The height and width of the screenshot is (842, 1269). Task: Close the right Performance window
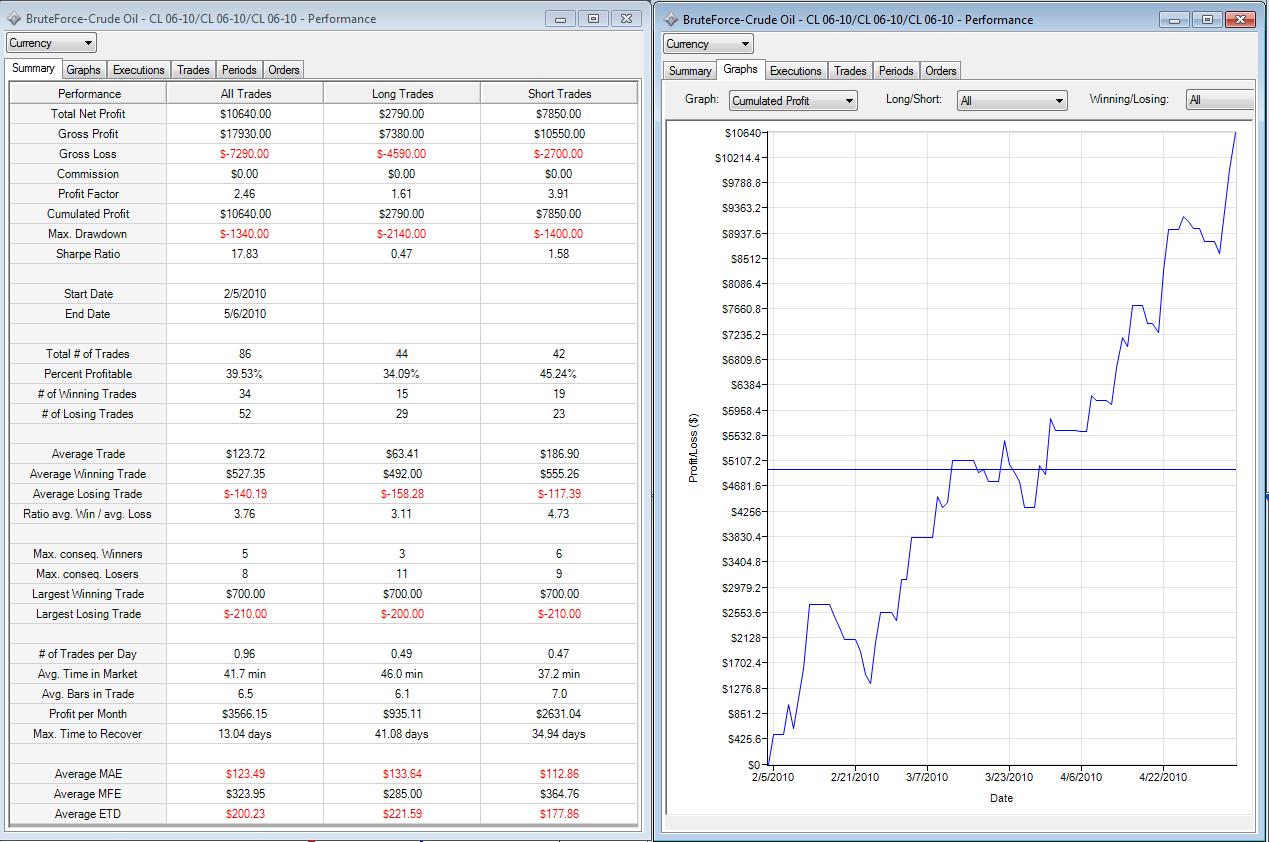click(x=1241, y=19)
